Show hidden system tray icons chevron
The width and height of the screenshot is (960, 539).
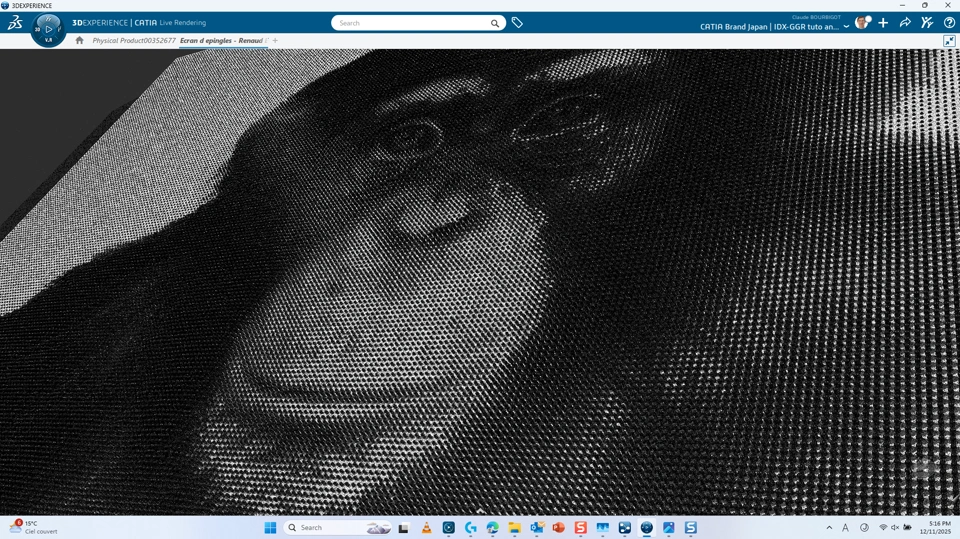pos(829,528)
